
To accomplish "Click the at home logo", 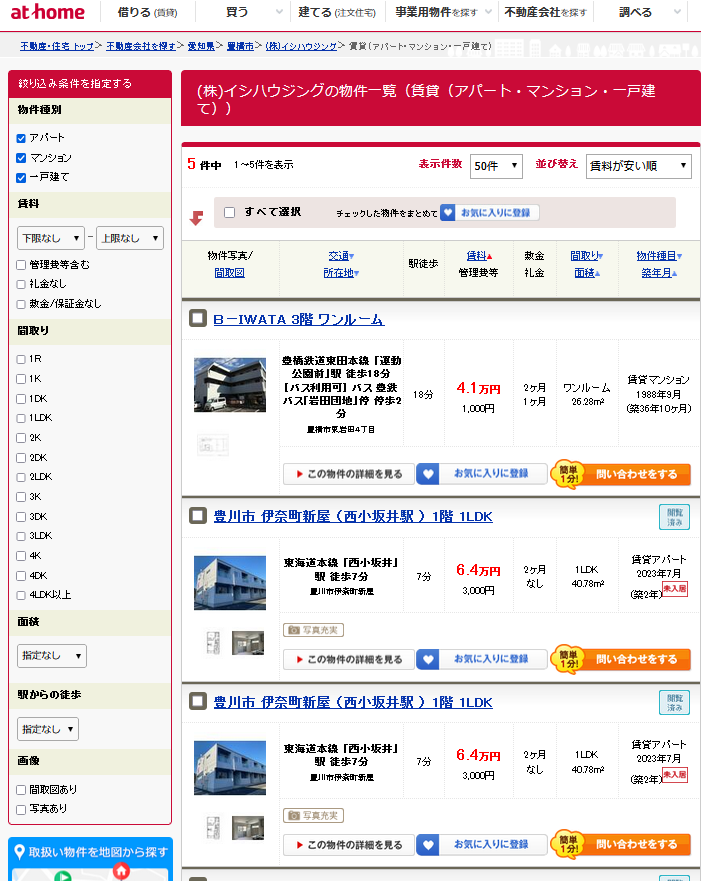I will point(48,12).
